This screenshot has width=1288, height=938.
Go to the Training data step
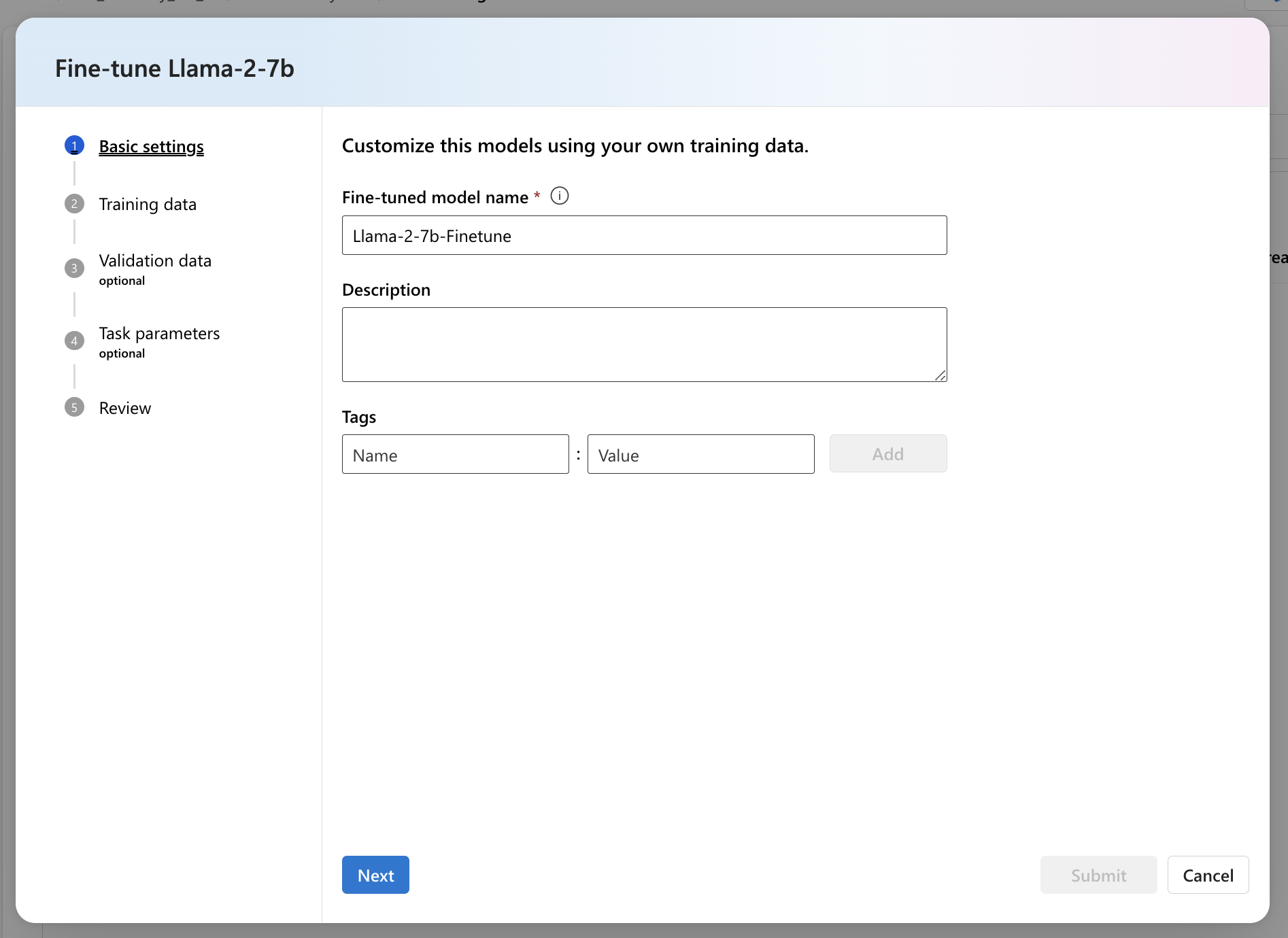click(x=148, y=205)
